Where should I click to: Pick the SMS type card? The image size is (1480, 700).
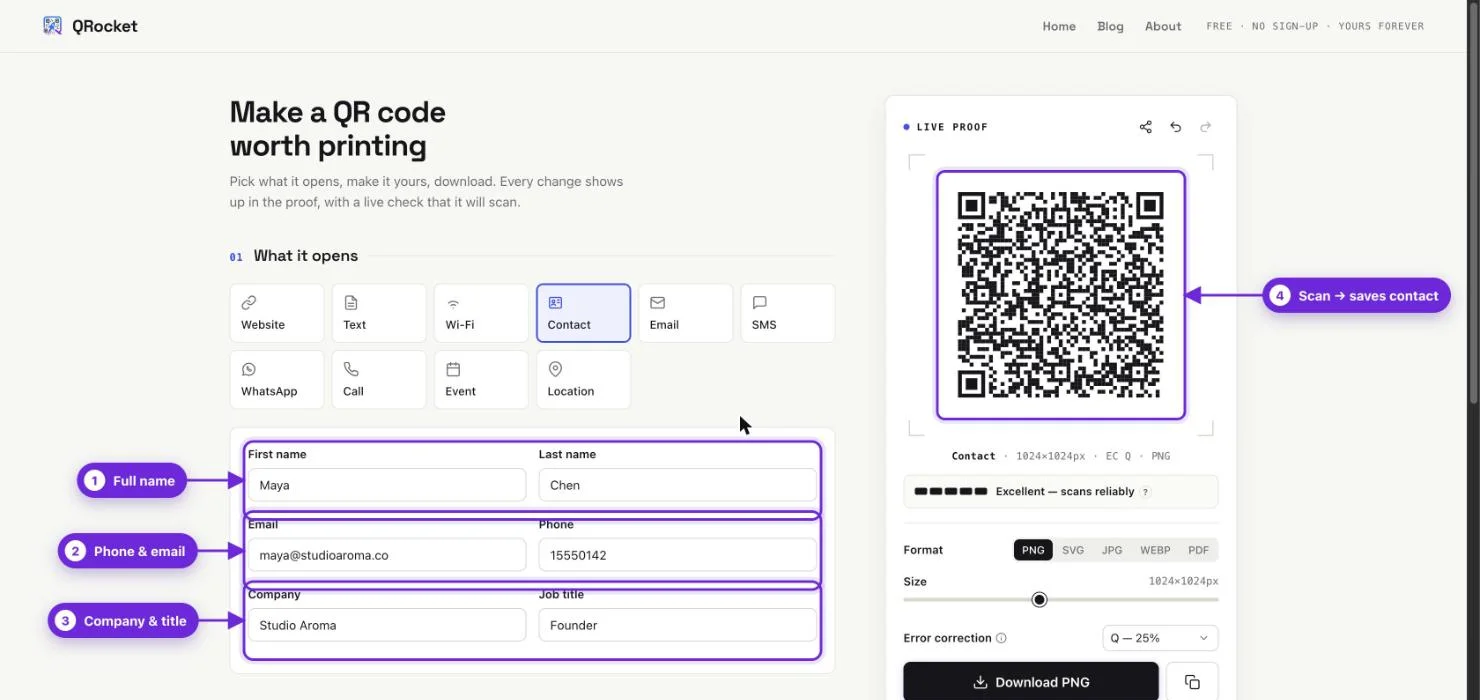click(788, 313)
